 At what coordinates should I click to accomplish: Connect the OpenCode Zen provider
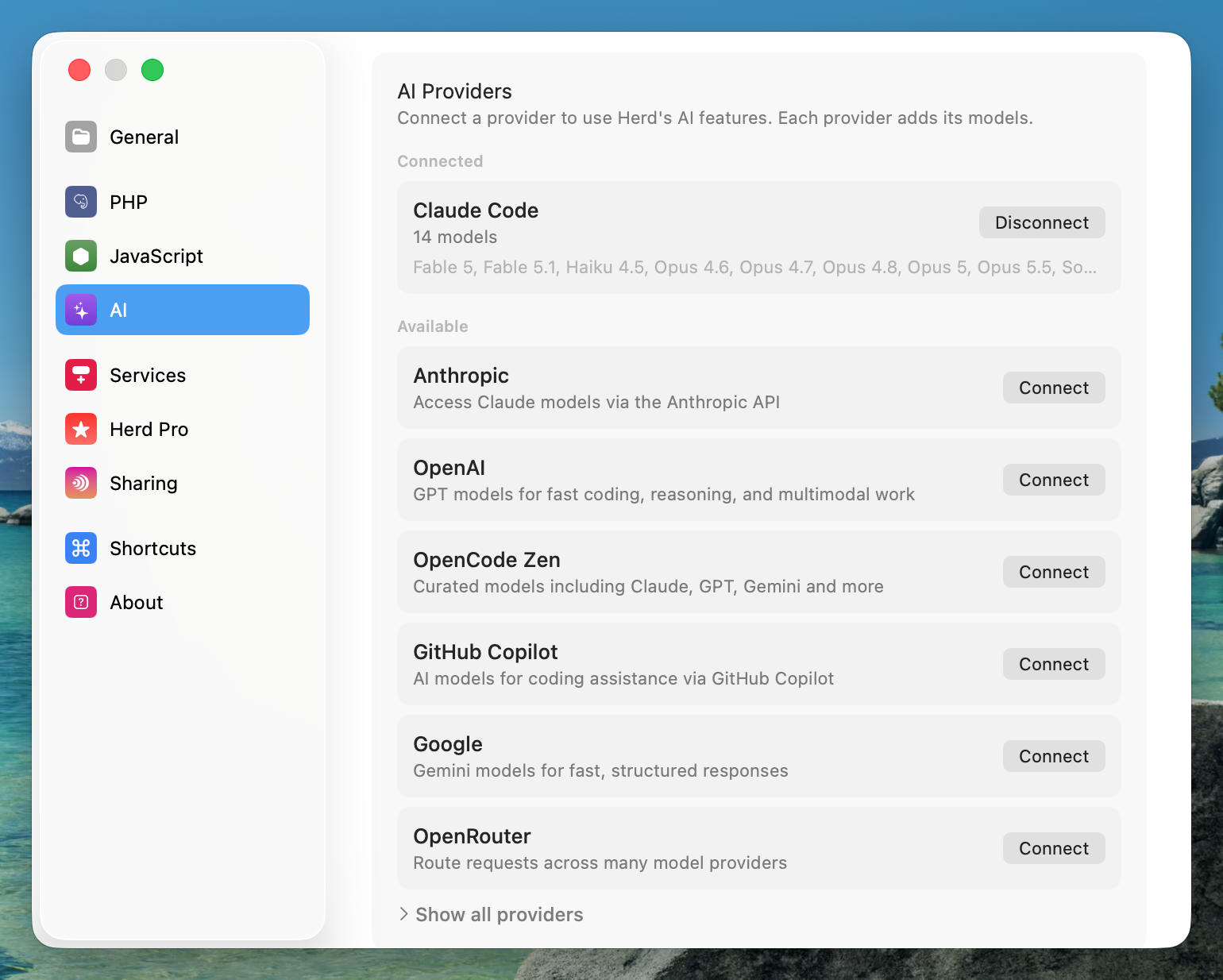pos(1054,572)
